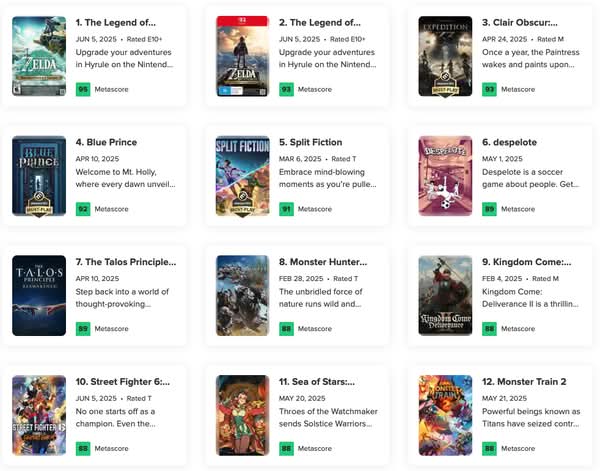
Task: Click the 92 Metascore badge for Blue Prince
Action: click(x=83, y=209)
